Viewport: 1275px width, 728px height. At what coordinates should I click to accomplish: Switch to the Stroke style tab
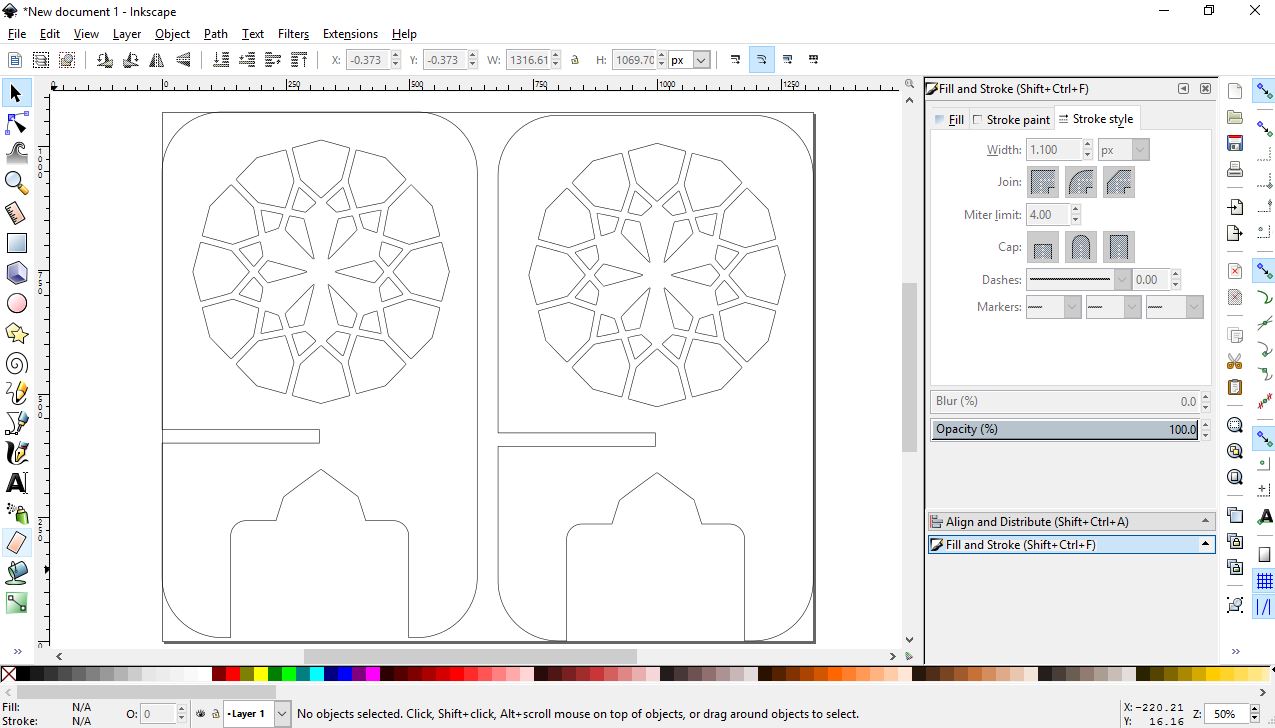pyautogui.click(x=1096, y=119)
